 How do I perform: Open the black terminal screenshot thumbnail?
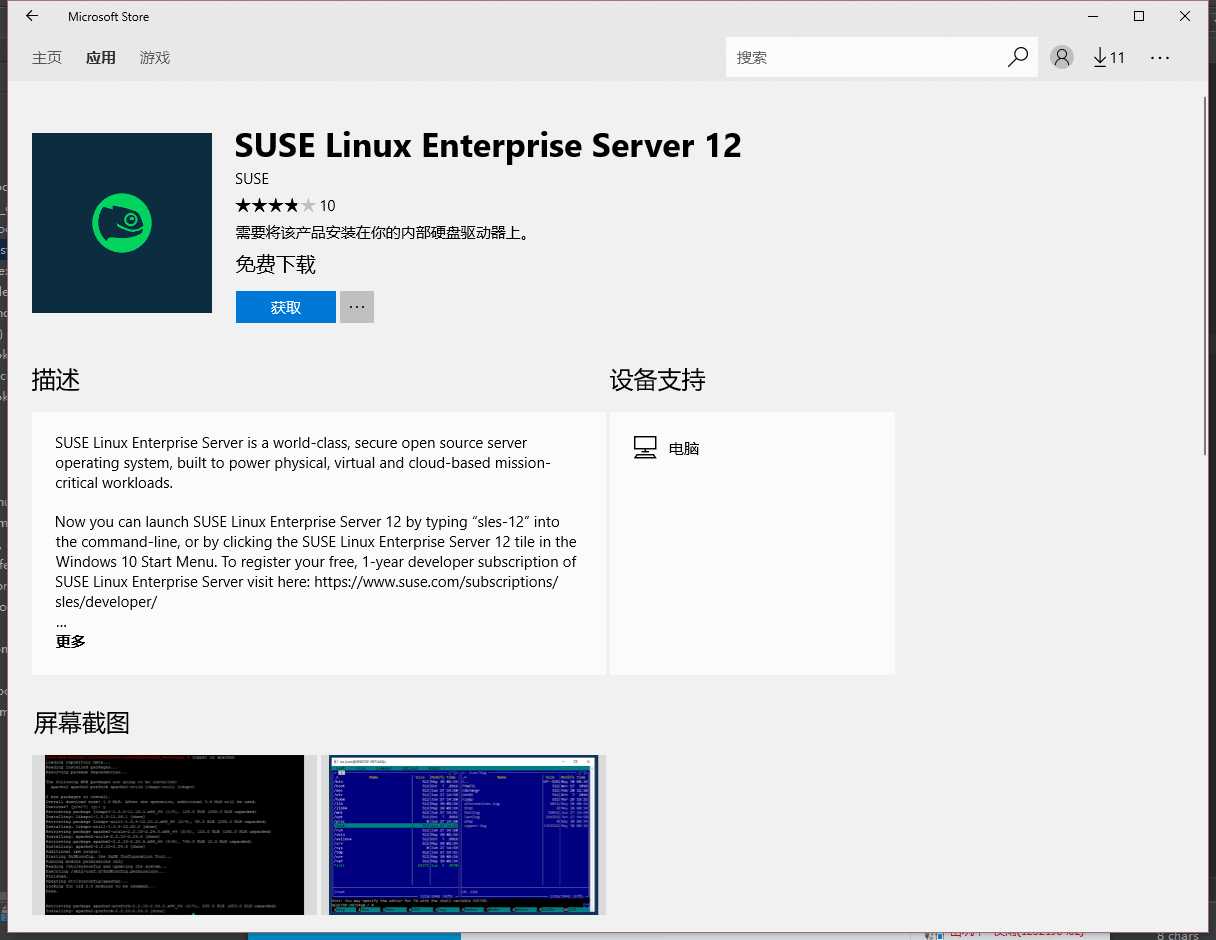pyautogui.click(x=174, y=835)
